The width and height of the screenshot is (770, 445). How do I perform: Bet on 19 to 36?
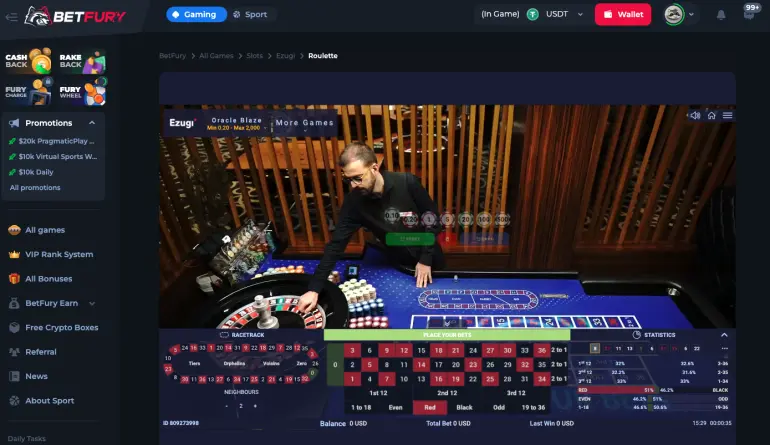coord(533,407)
